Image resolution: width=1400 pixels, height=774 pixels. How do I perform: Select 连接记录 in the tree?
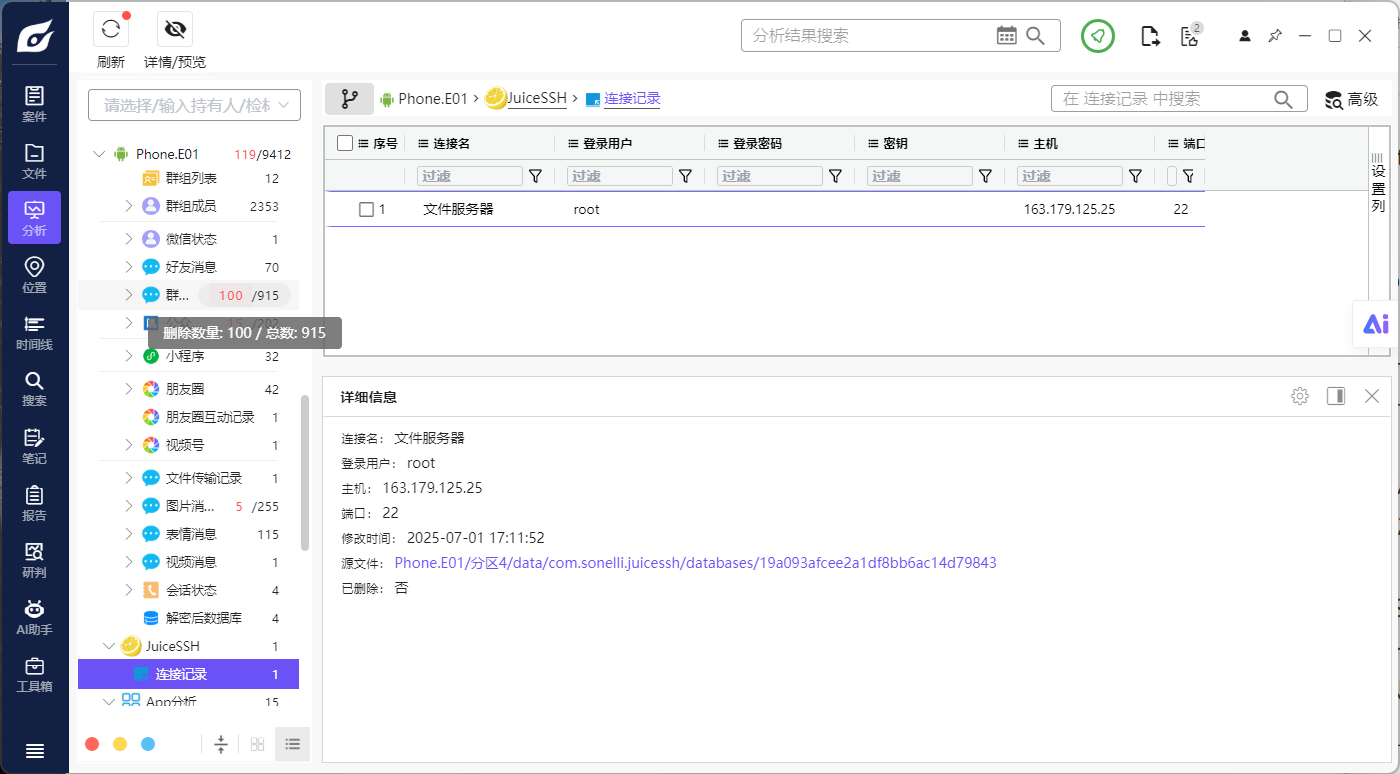click(x=188, y=674)
